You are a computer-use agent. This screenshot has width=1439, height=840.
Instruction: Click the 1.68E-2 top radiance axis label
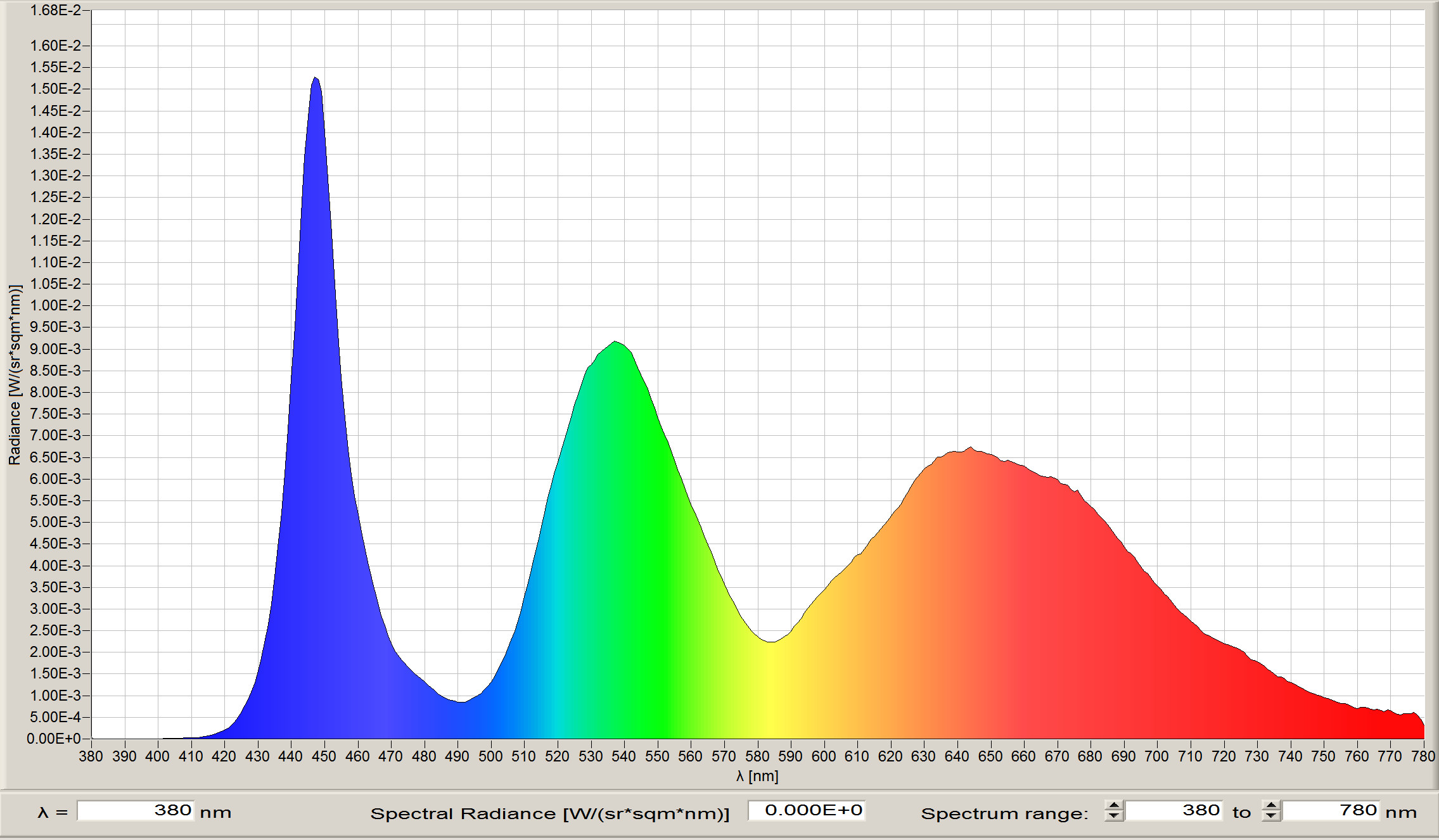pos(56,10)
